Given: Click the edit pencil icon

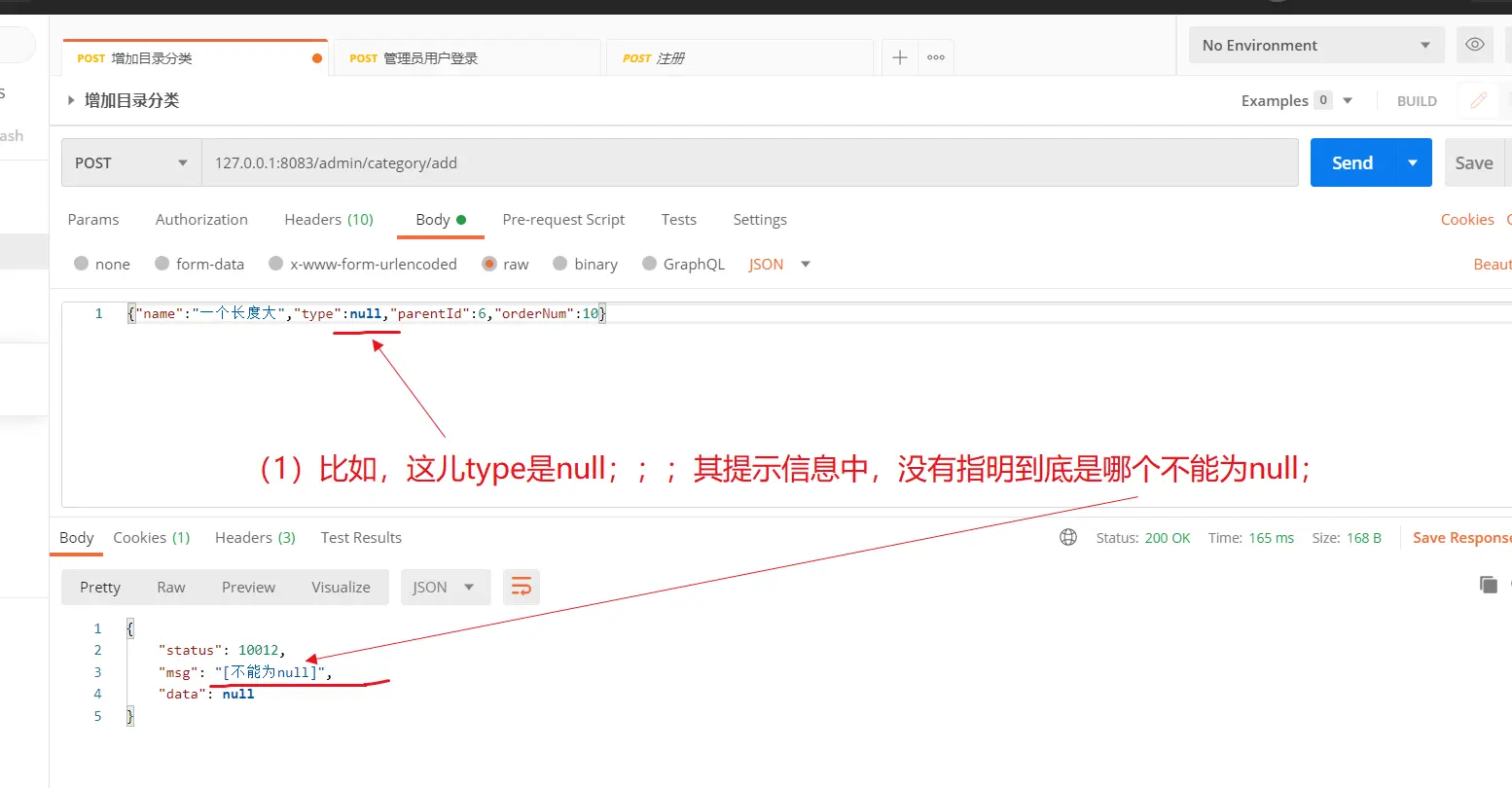Looking at the screenshot, I should coord(1479,100).
